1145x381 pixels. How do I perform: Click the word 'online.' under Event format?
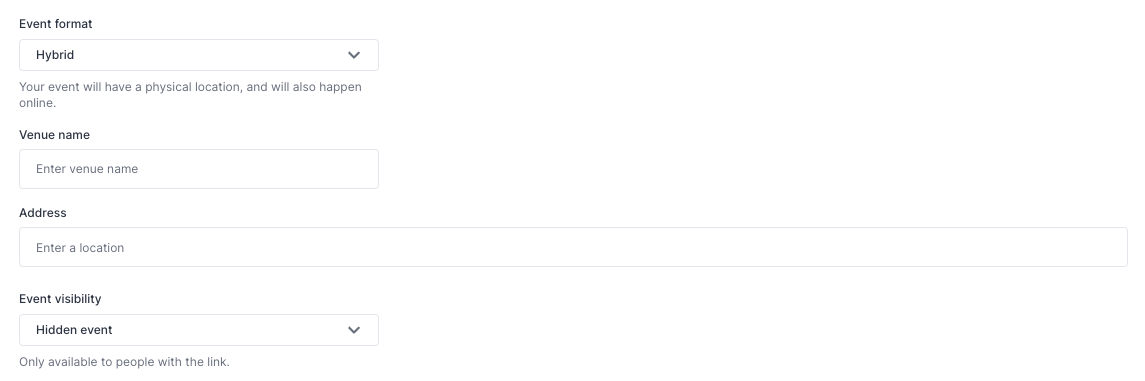(37, 103)
